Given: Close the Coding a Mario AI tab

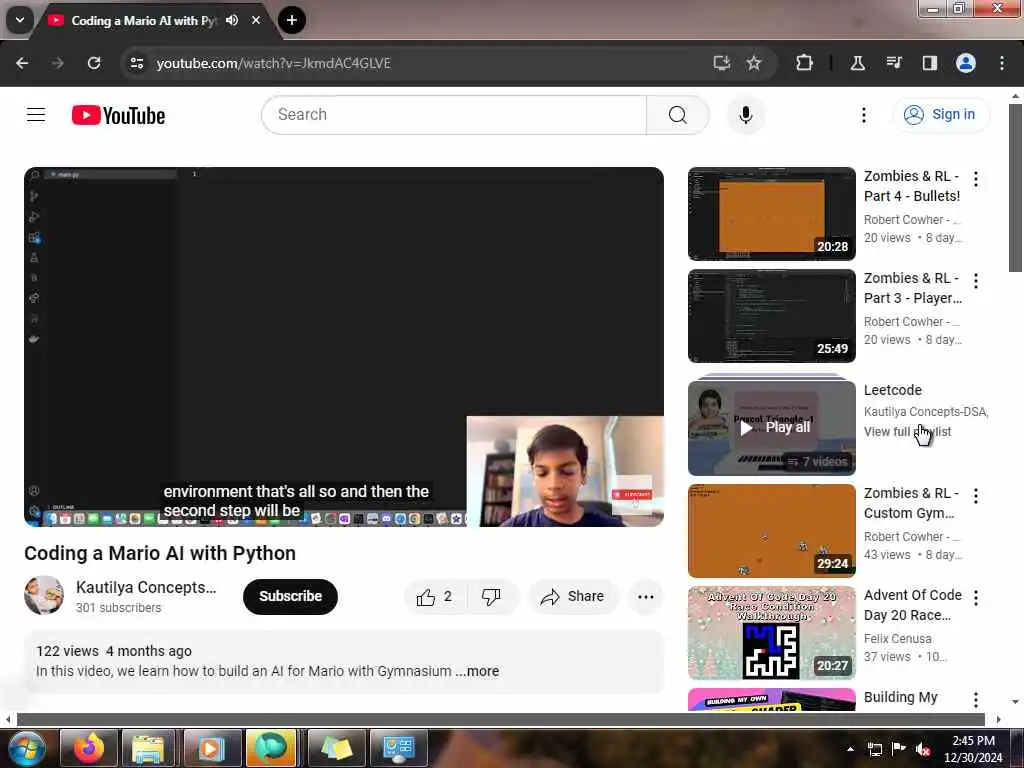Looking at the screenshot, I should 256,20.
